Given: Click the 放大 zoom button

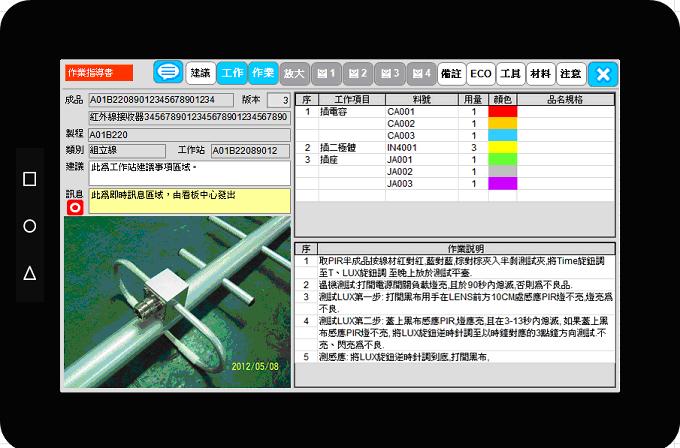Looking at the screenshot, I should (x=295, y=74).
